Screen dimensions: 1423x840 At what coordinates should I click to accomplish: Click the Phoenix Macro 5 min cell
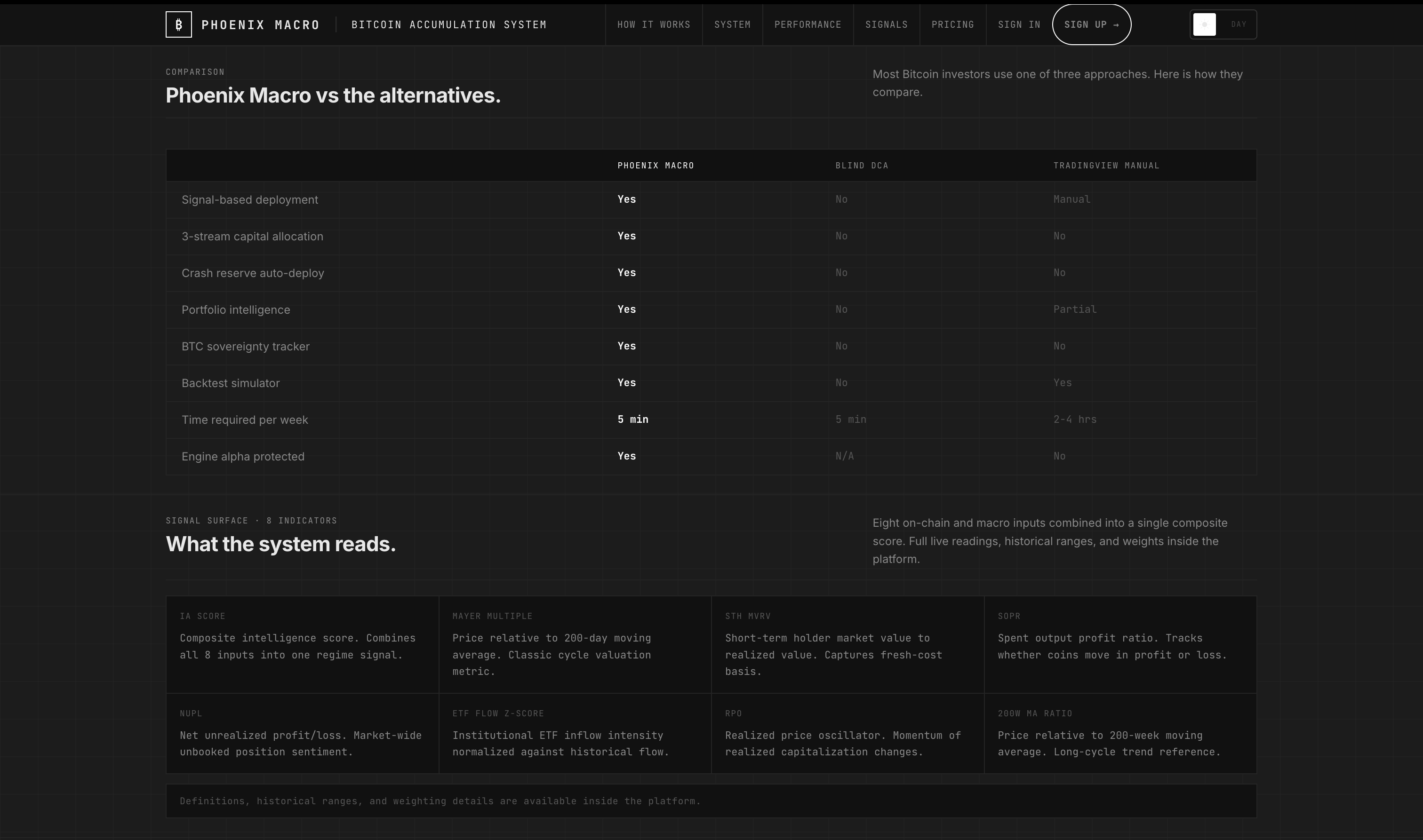(x=632, y=420)
